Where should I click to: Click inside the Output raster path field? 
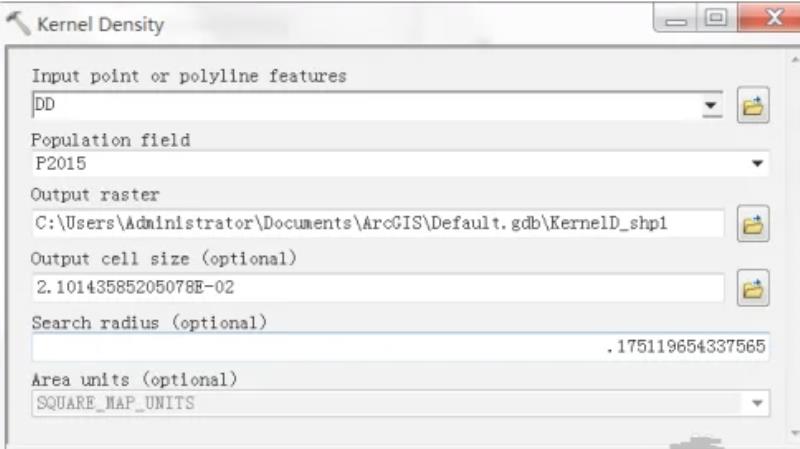click(x=378, y=223)
